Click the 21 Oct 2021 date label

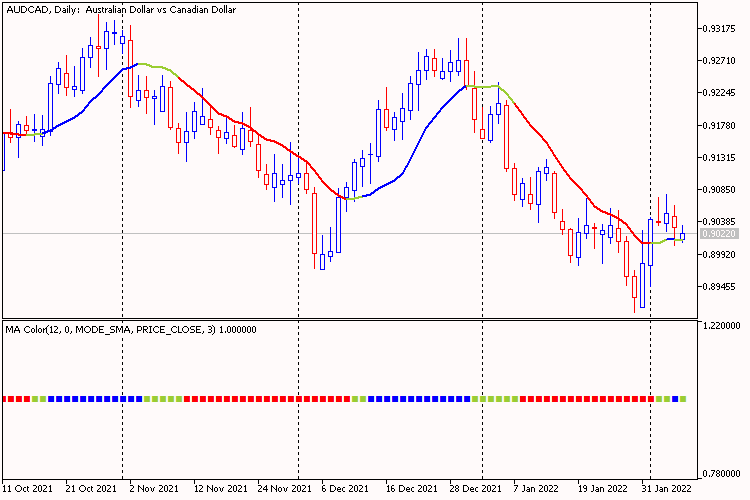[x=91, y=489]
